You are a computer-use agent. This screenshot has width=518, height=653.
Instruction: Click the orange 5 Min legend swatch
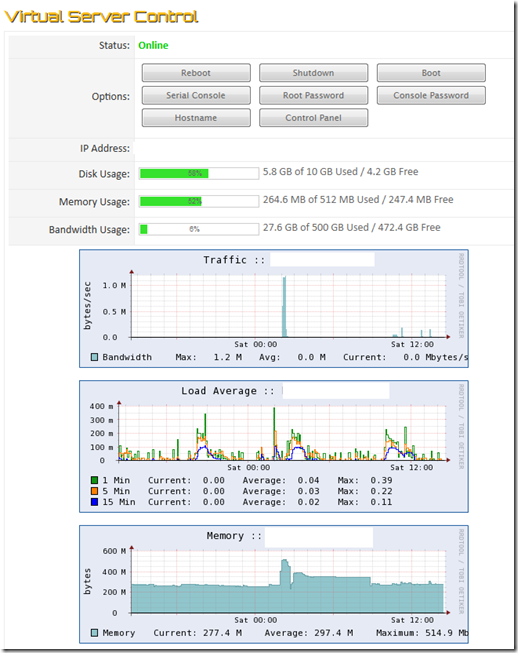[x=95, y=491]
